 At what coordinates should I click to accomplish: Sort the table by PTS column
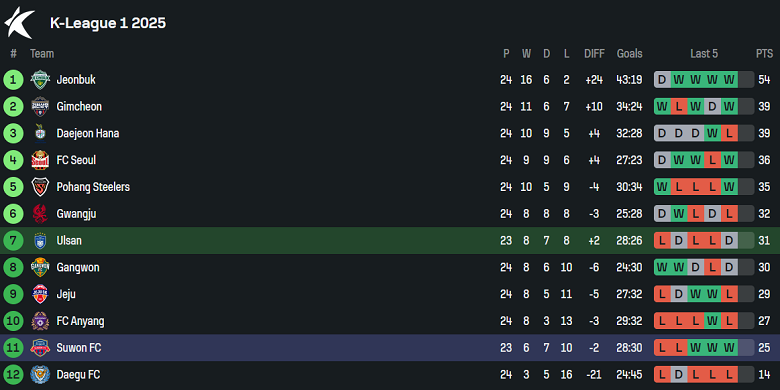(x=765, y=54)
